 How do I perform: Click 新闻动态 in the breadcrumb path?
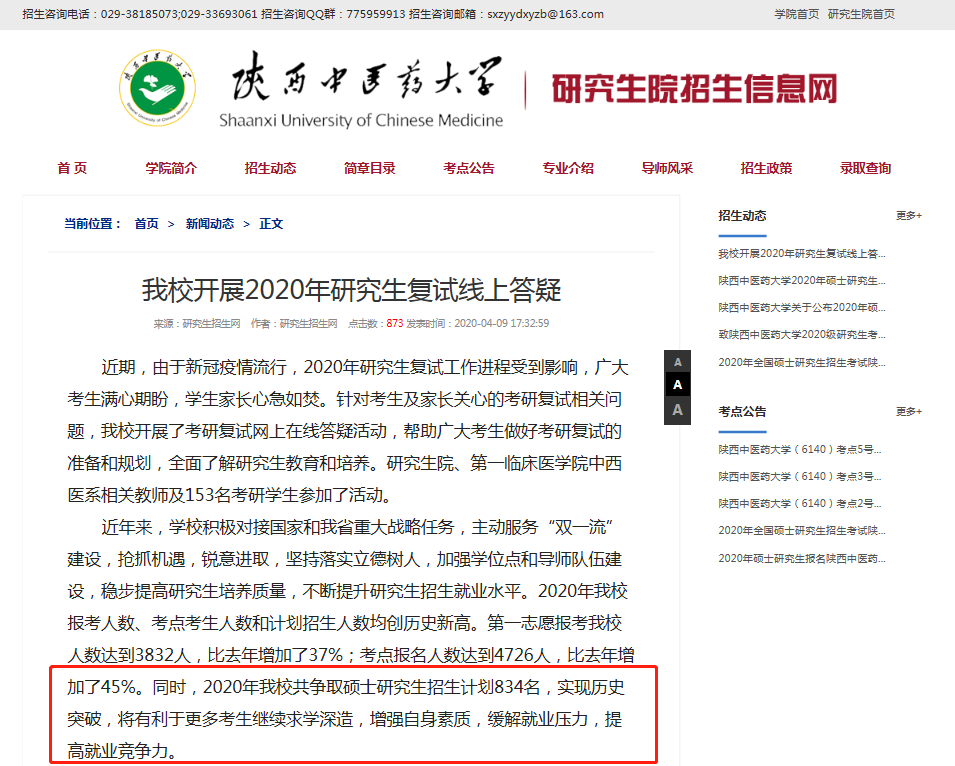coord(209,224)
